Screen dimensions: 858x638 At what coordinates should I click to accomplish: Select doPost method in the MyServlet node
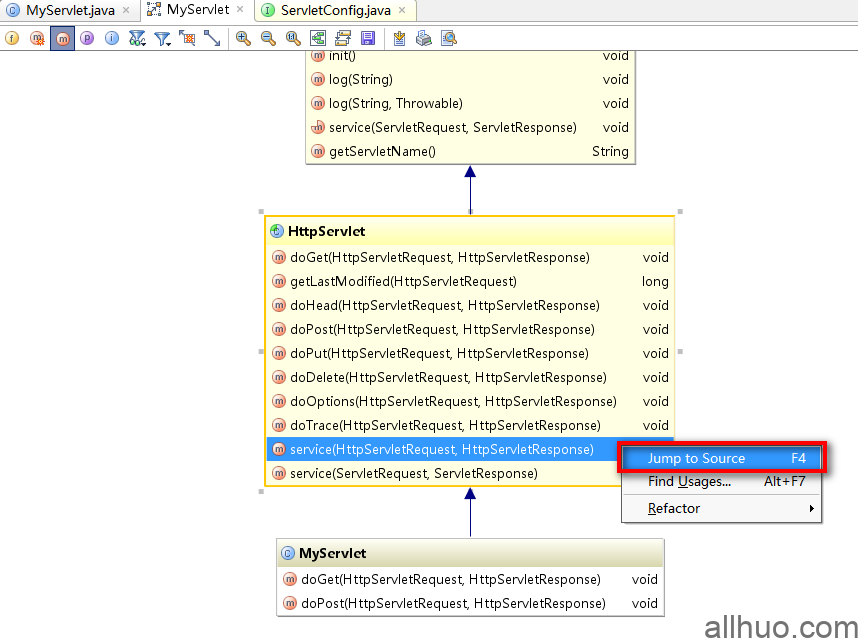(453, 603)
